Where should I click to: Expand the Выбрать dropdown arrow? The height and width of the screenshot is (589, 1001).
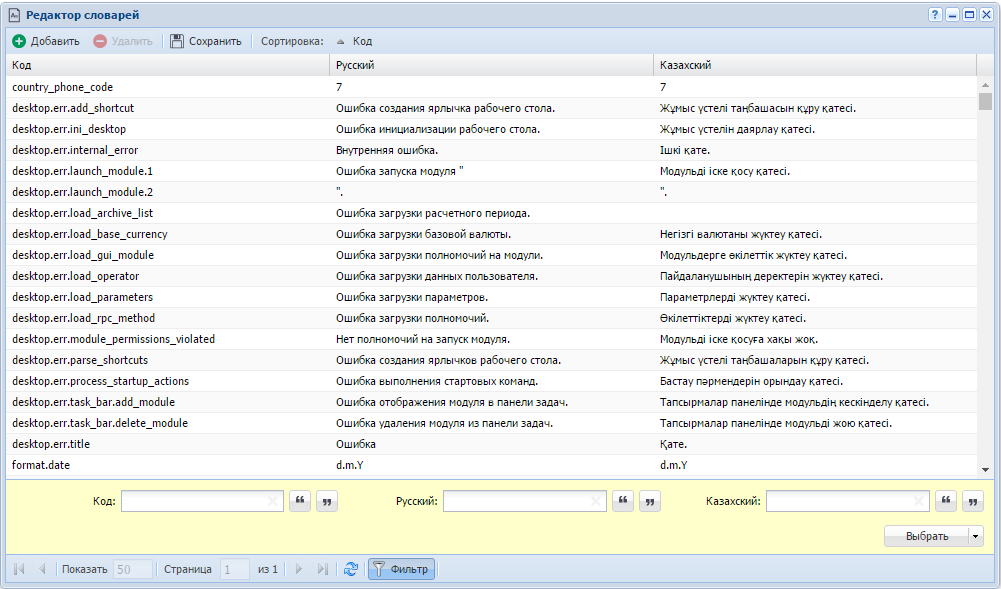tap(976, 536)
